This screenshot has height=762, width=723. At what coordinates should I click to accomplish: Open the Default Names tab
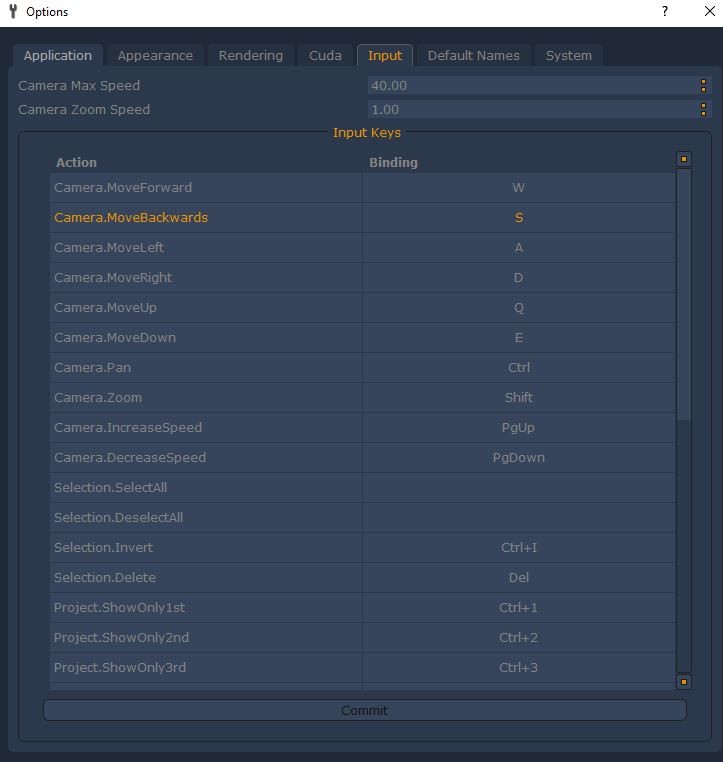(x=473, y=56)
